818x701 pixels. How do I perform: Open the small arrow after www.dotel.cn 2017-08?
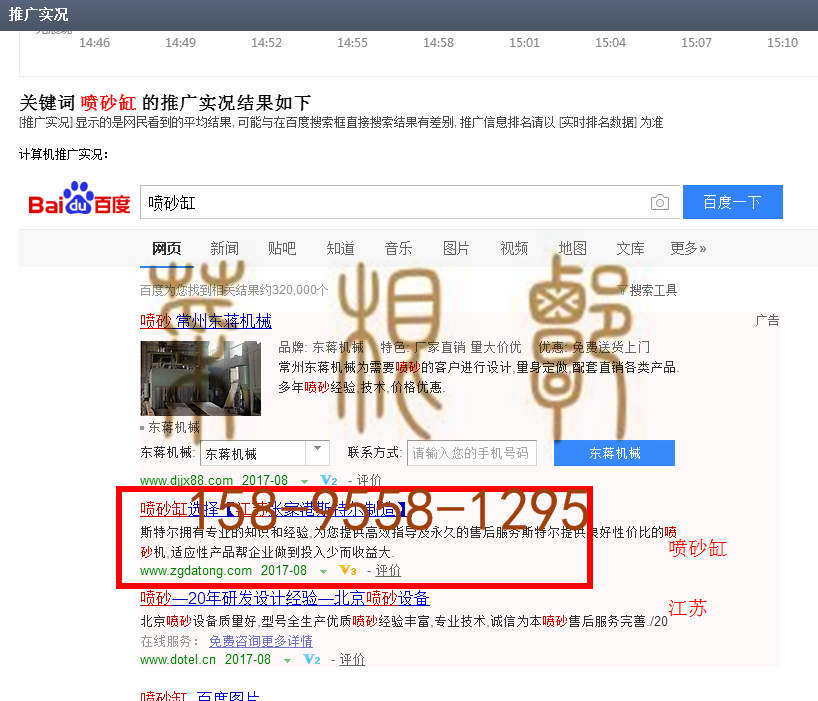(287, 661)
